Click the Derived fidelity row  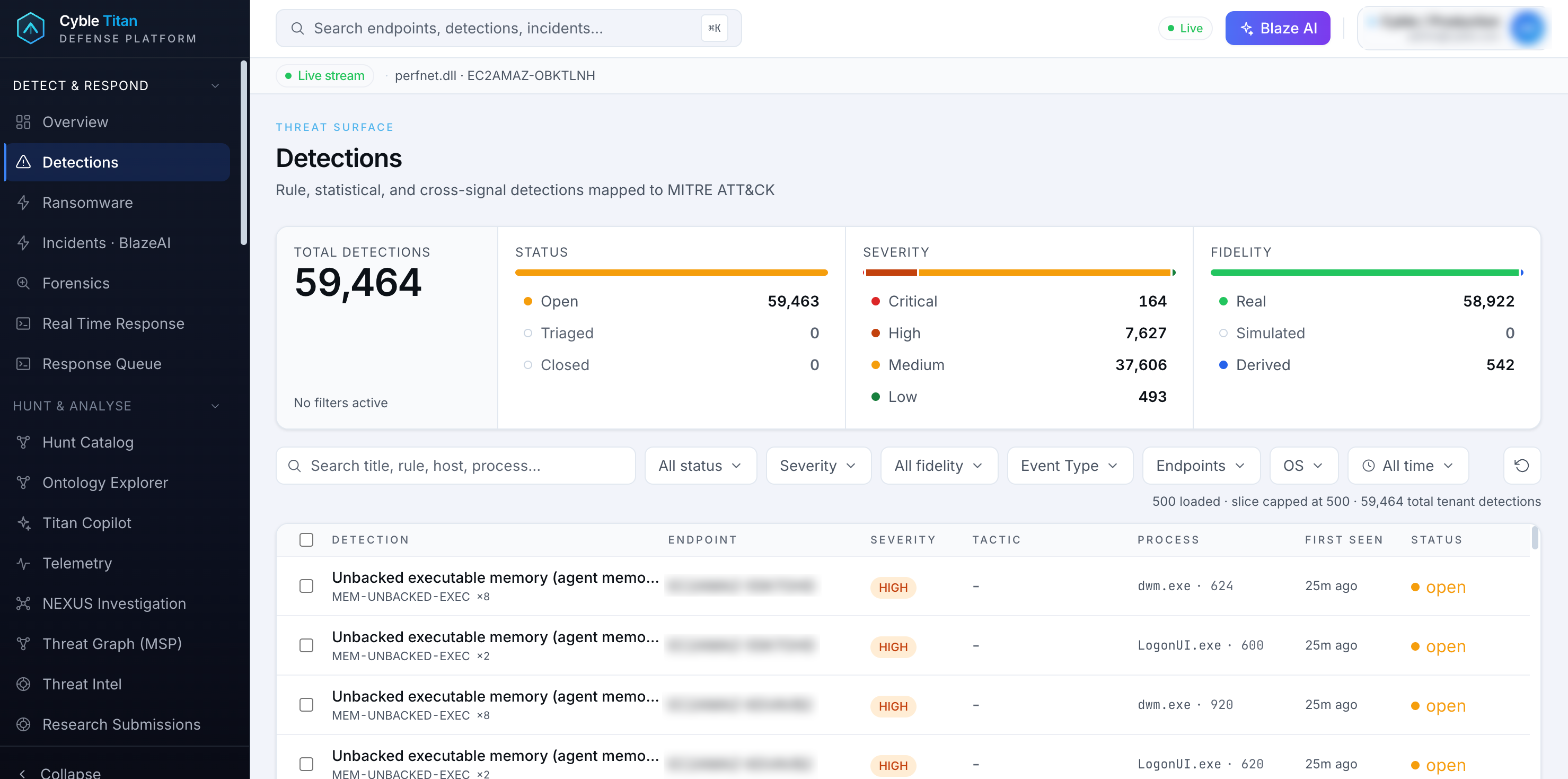[x=1367, y=365]
